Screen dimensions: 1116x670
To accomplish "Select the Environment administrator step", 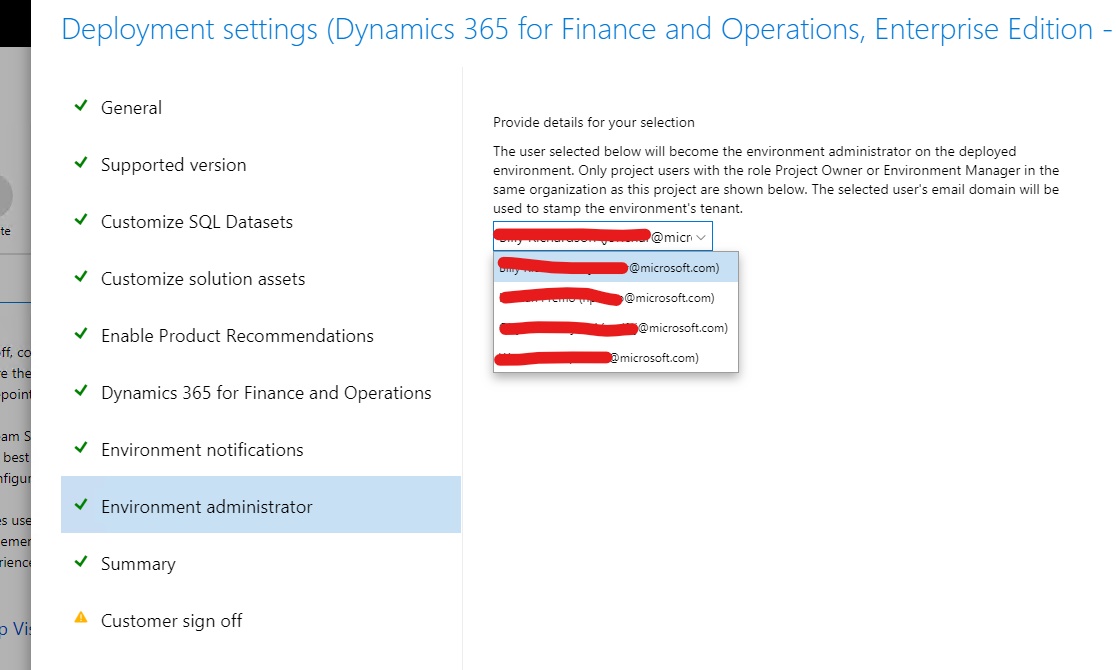I will pyautogui.click(x=207, y=507).
